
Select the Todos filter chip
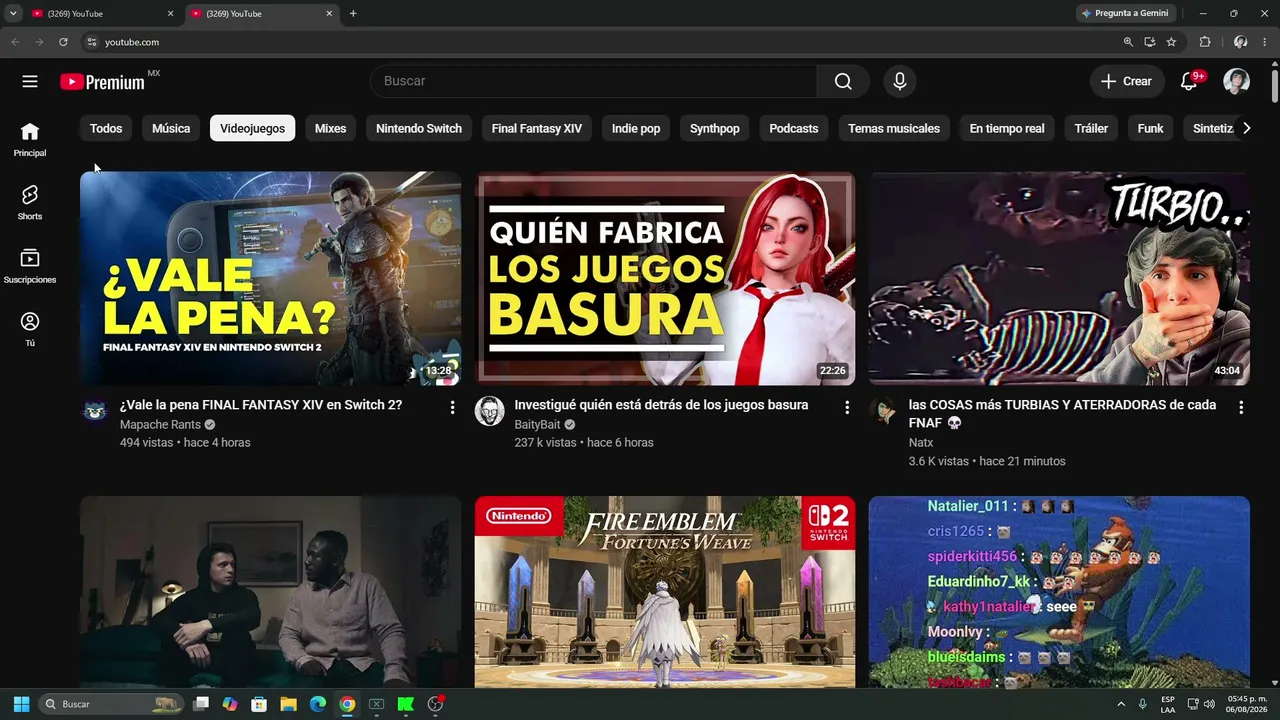point(106,128)
